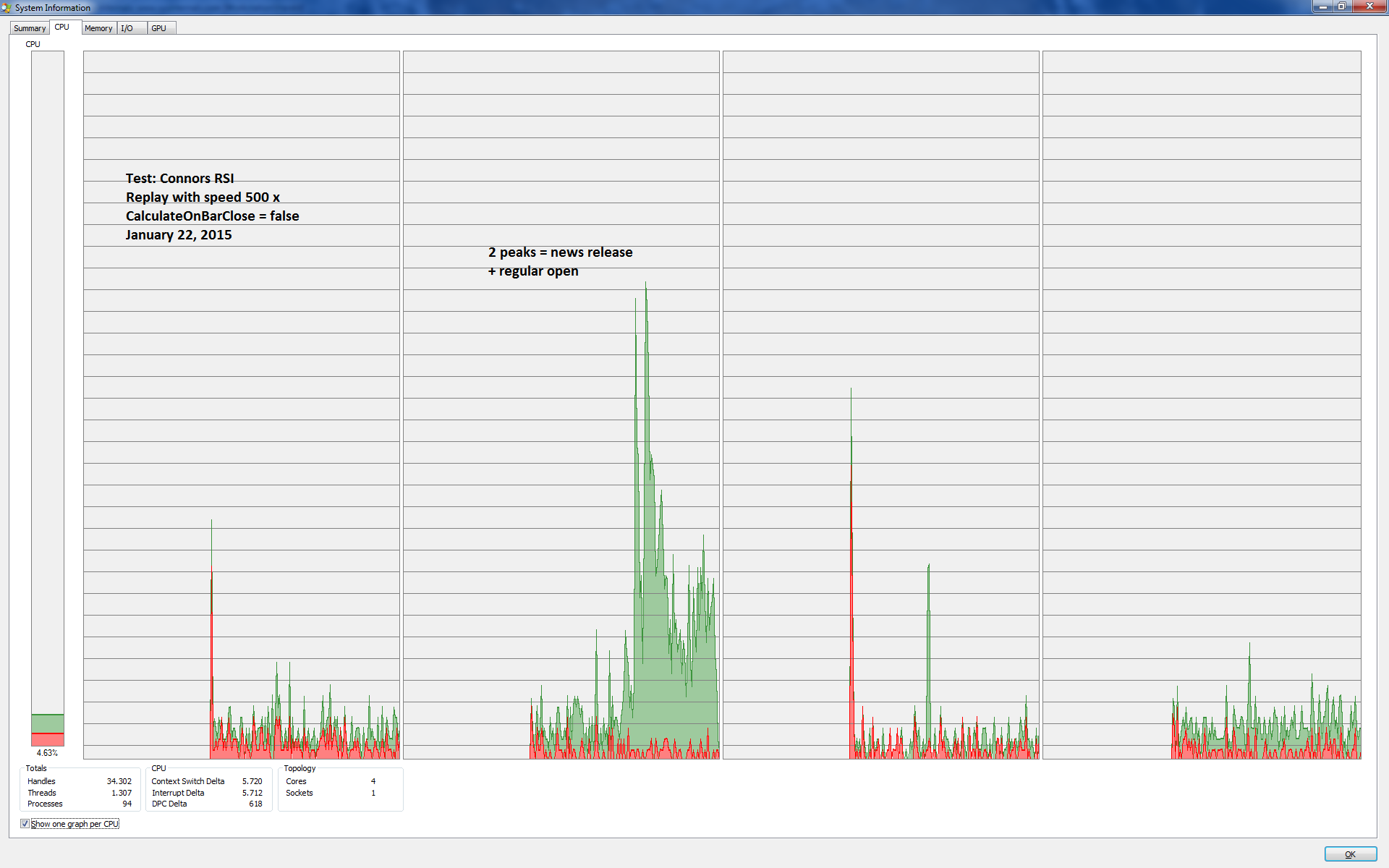Click the Handles total value
1389x868 pixels.
119,781
